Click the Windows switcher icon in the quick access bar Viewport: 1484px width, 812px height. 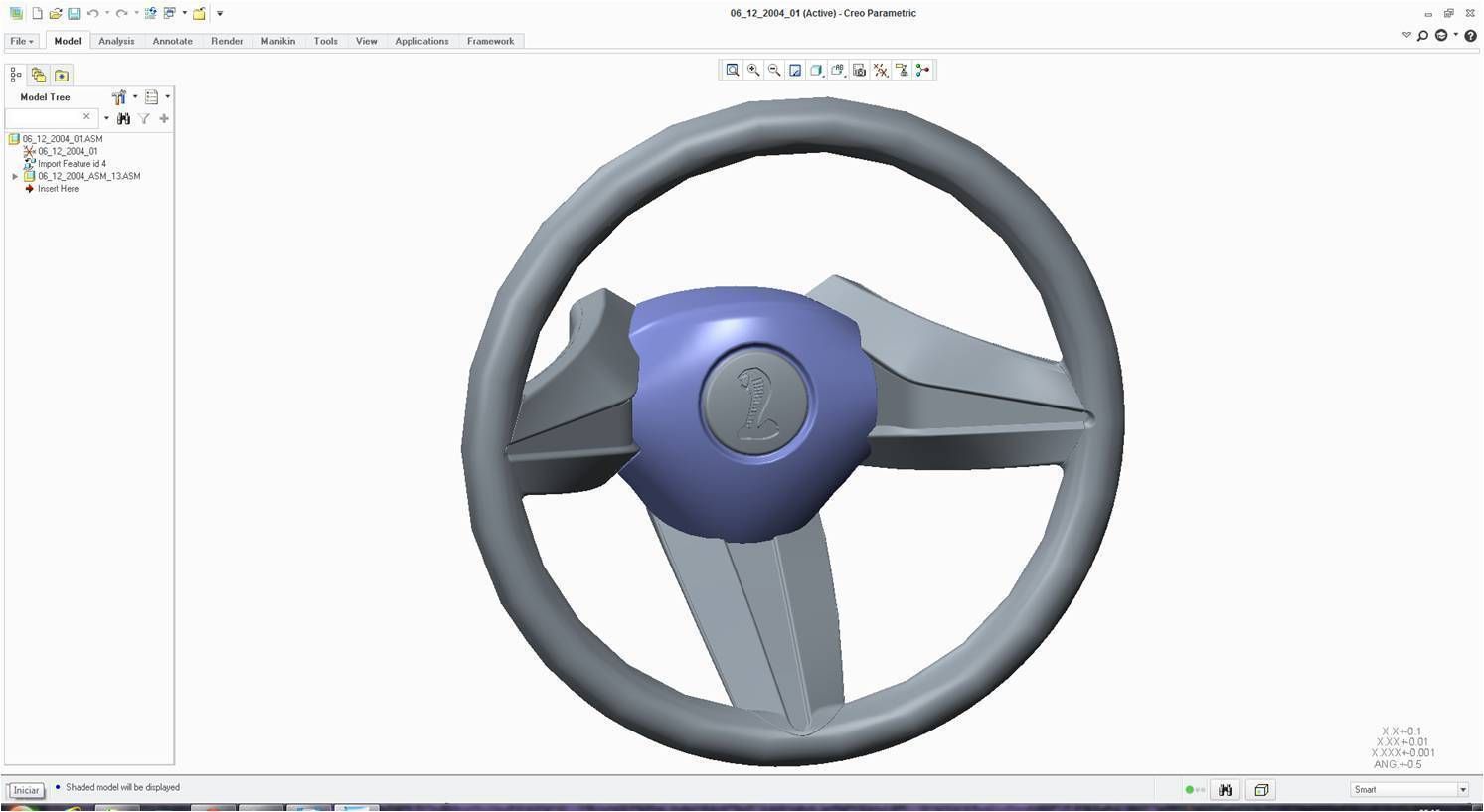[169, 13]
